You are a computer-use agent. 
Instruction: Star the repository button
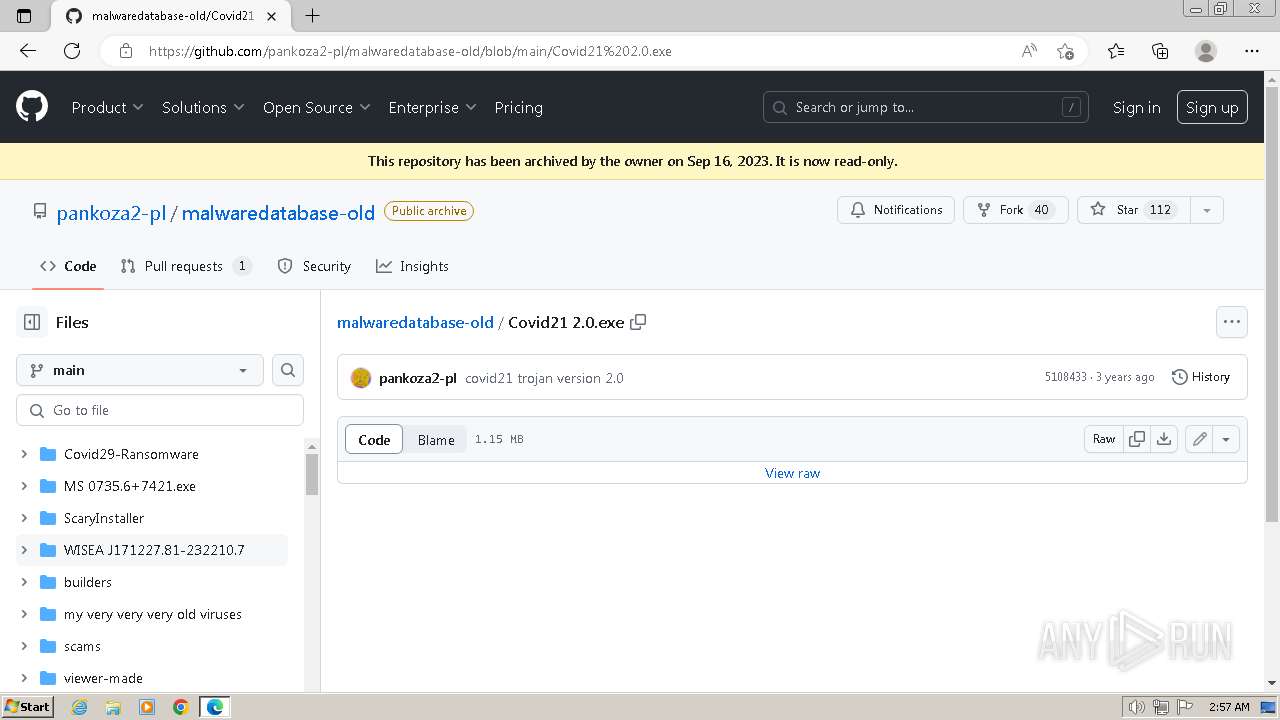(x=1134, y=210)
